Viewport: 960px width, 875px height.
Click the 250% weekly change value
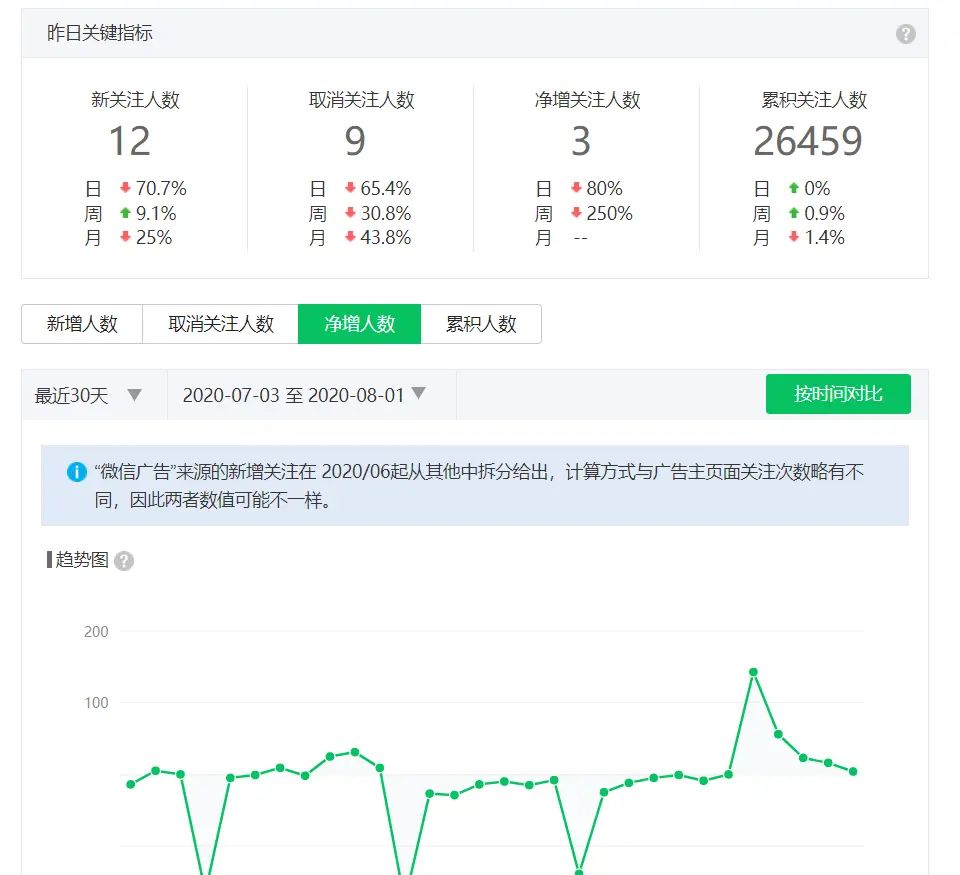(609, 213)
